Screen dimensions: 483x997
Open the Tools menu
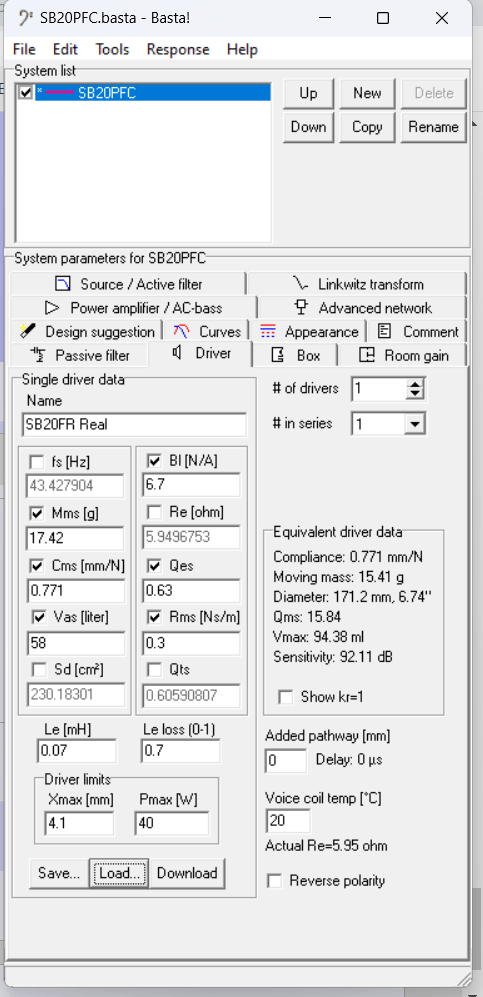pyautogui.click(x=112, y=50)
